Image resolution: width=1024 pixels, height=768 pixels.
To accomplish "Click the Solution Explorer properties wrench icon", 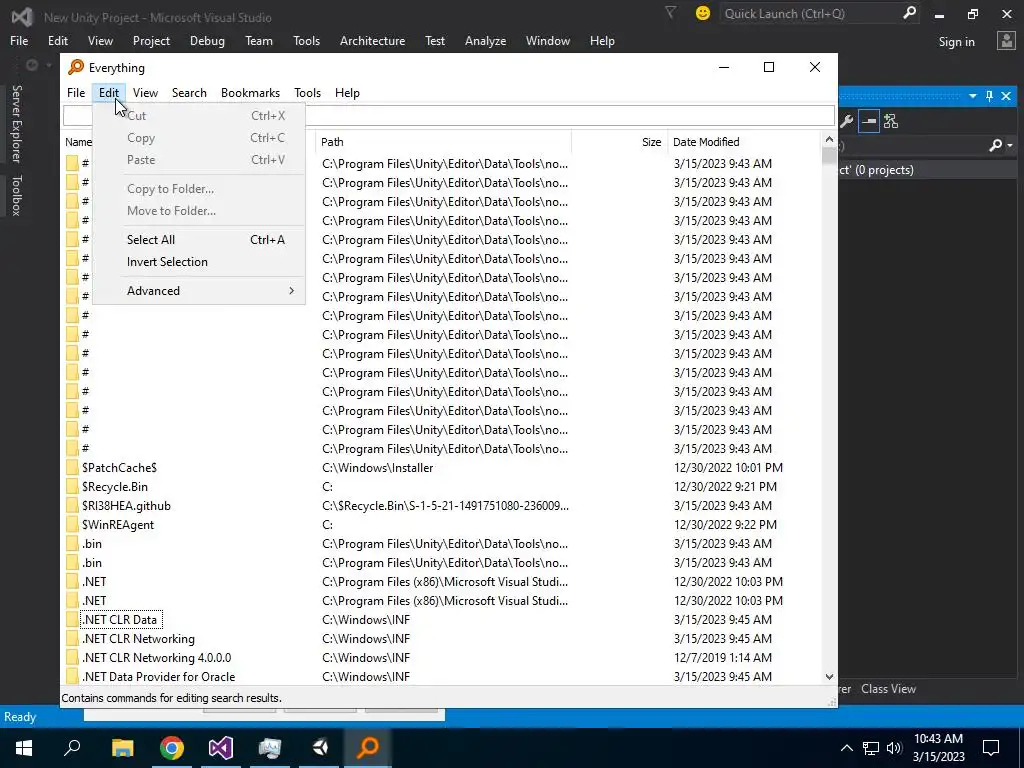I will pos(846,121).
